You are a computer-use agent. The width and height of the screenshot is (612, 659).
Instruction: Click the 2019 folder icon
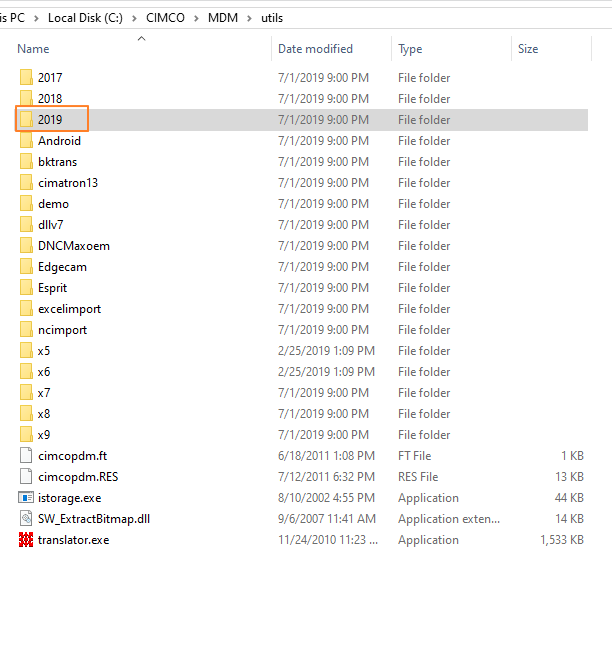26,119
